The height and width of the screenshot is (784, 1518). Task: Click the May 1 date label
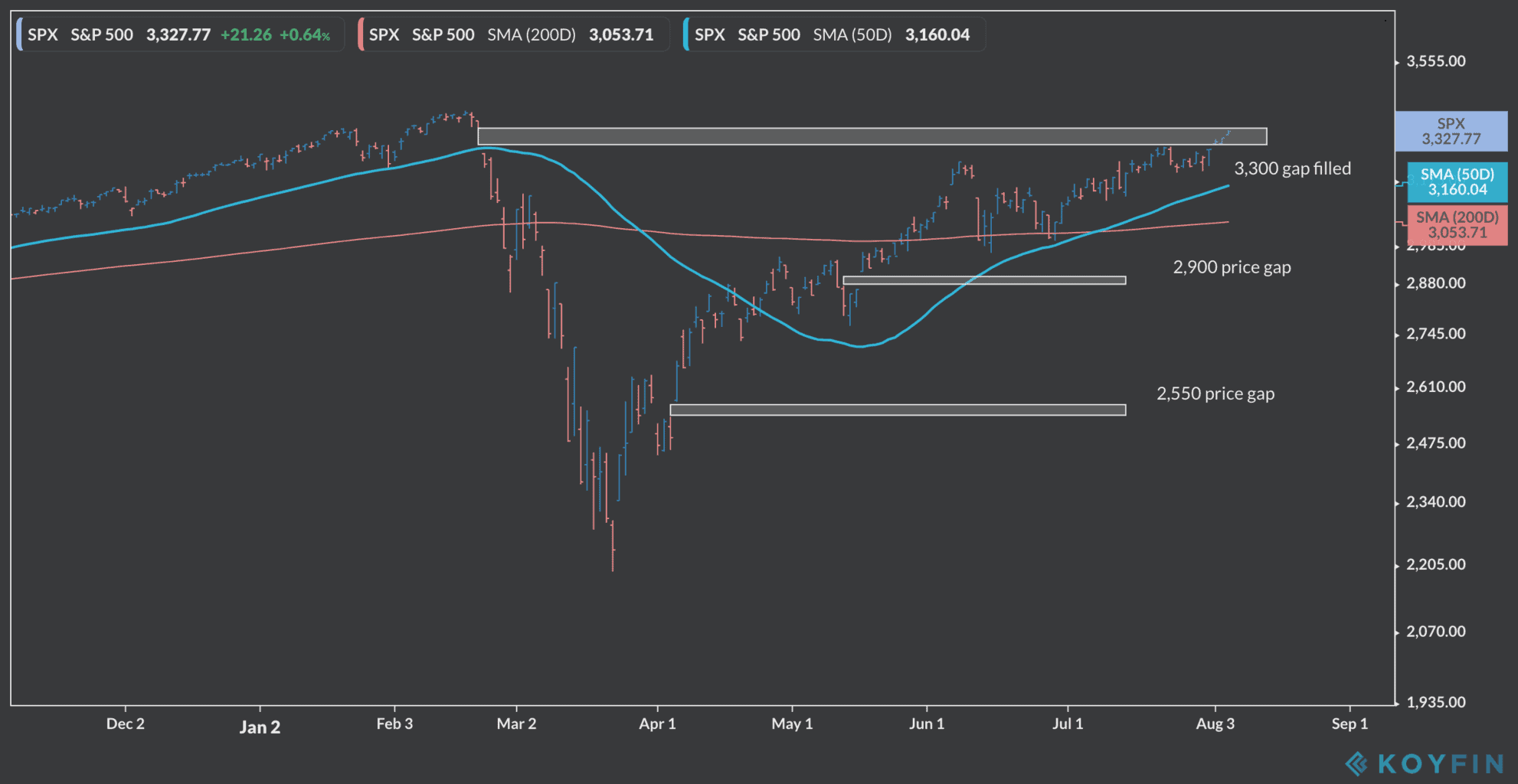point(792,724)
